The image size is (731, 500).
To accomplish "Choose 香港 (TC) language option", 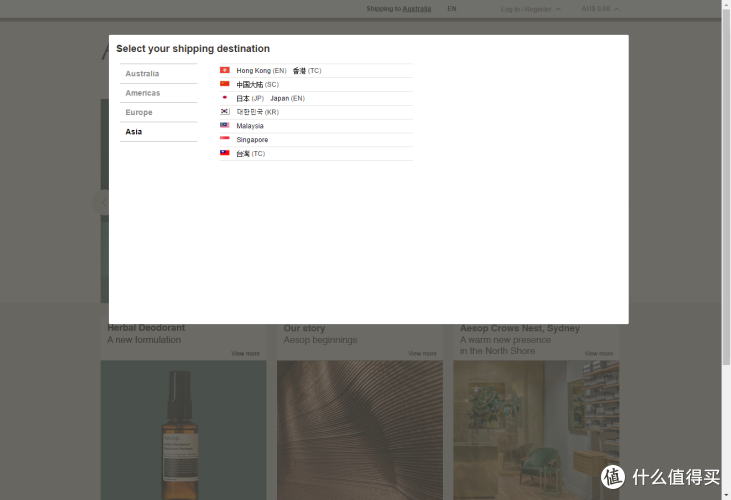I will 306,71.
